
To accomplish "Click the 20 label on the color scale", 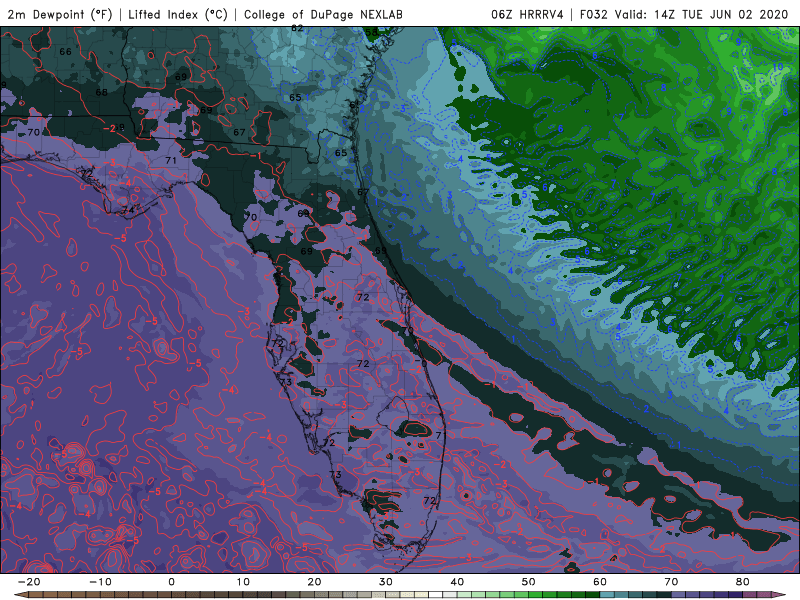I will click(314, 582).
